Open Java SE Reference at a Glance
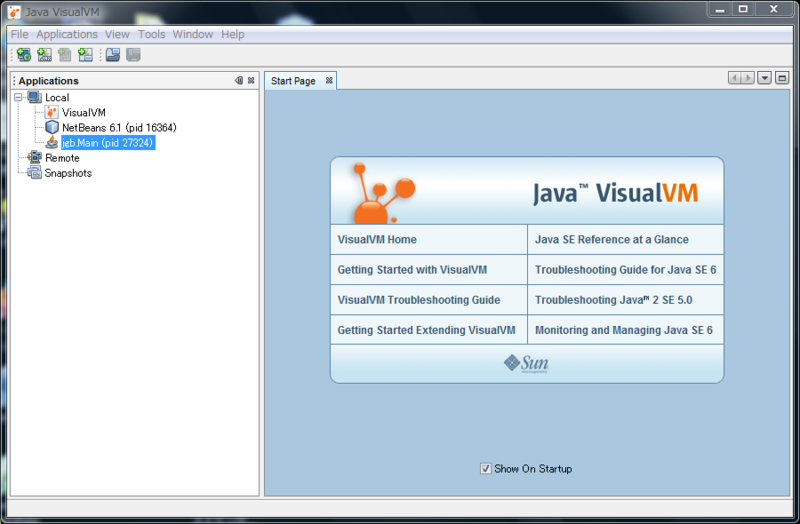800x524 pixels. (x=612, y=239)
